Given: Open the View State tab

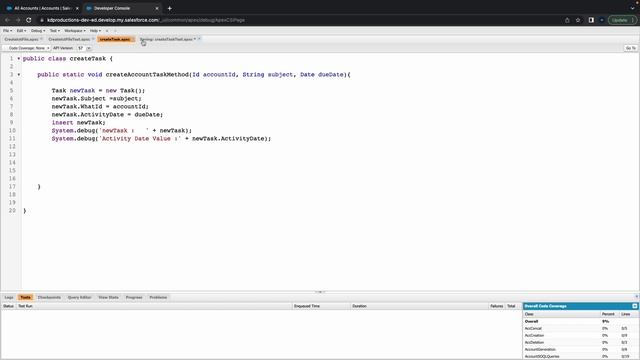Looking at the screenshot, I should click(108, 297).
